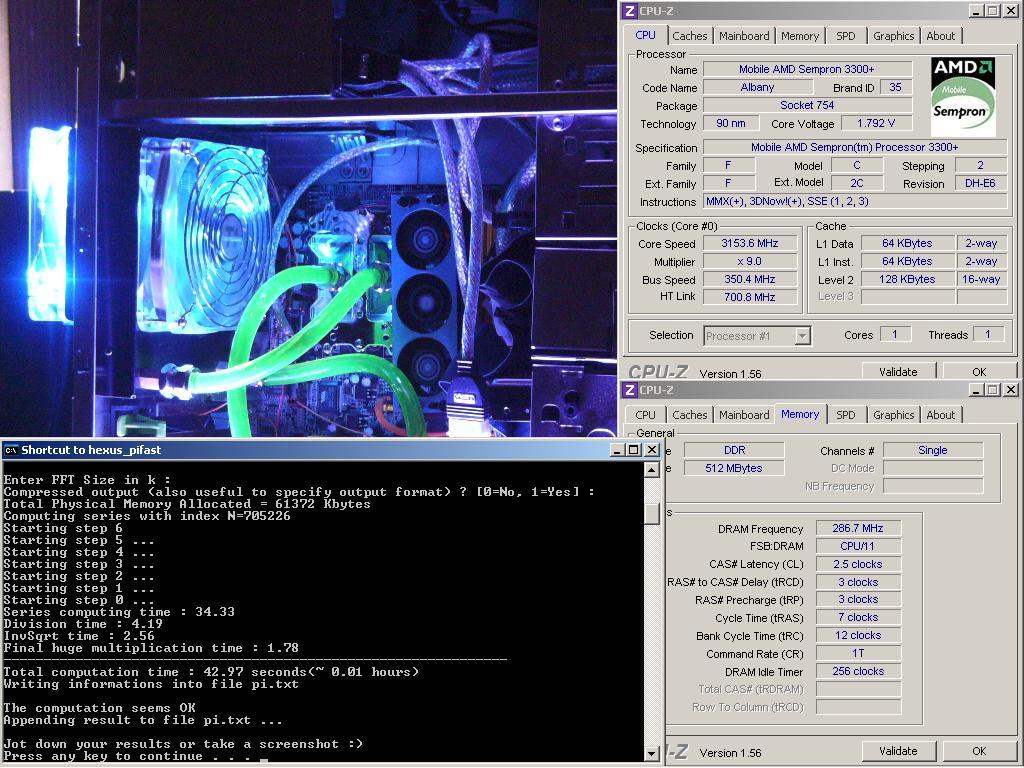Open the SPD tab in the top CPU-Z window

[x=846, y=36]
